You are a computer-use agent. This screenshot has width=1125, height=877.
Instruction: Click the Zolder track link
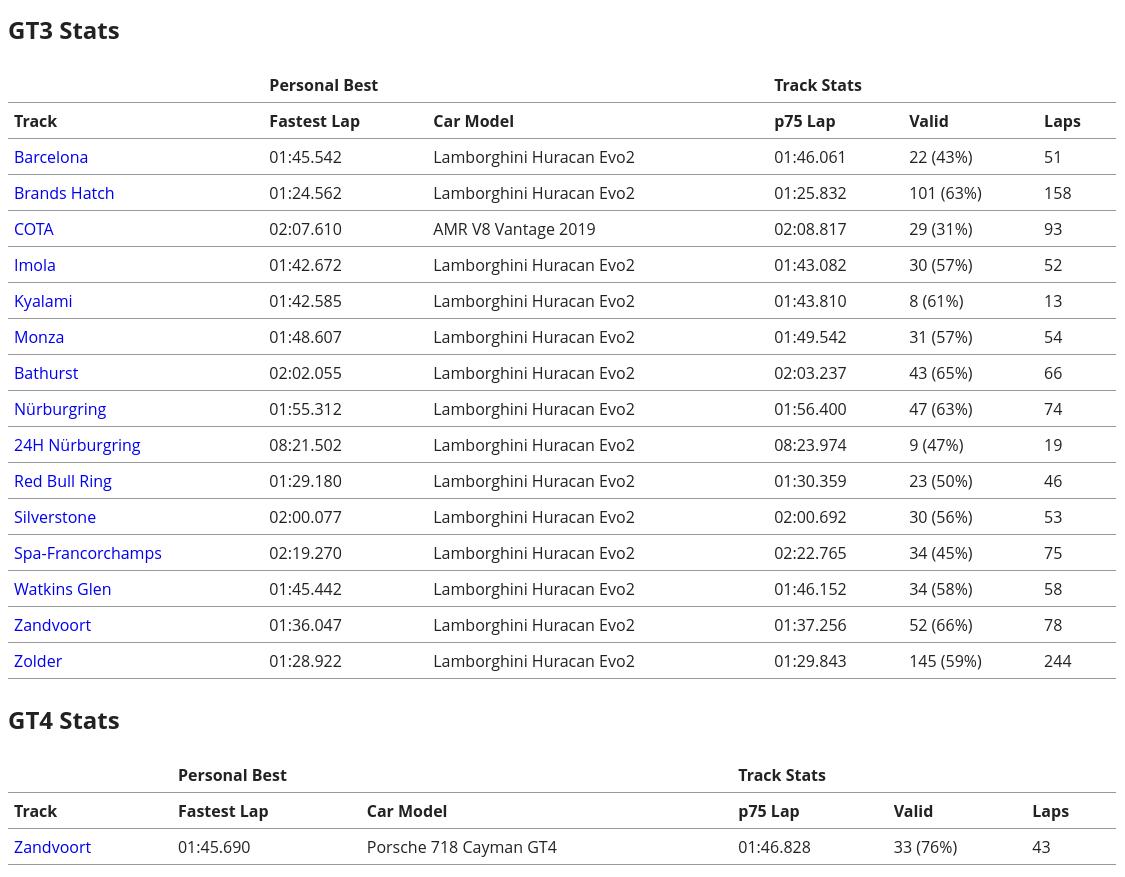coord(38,661)
